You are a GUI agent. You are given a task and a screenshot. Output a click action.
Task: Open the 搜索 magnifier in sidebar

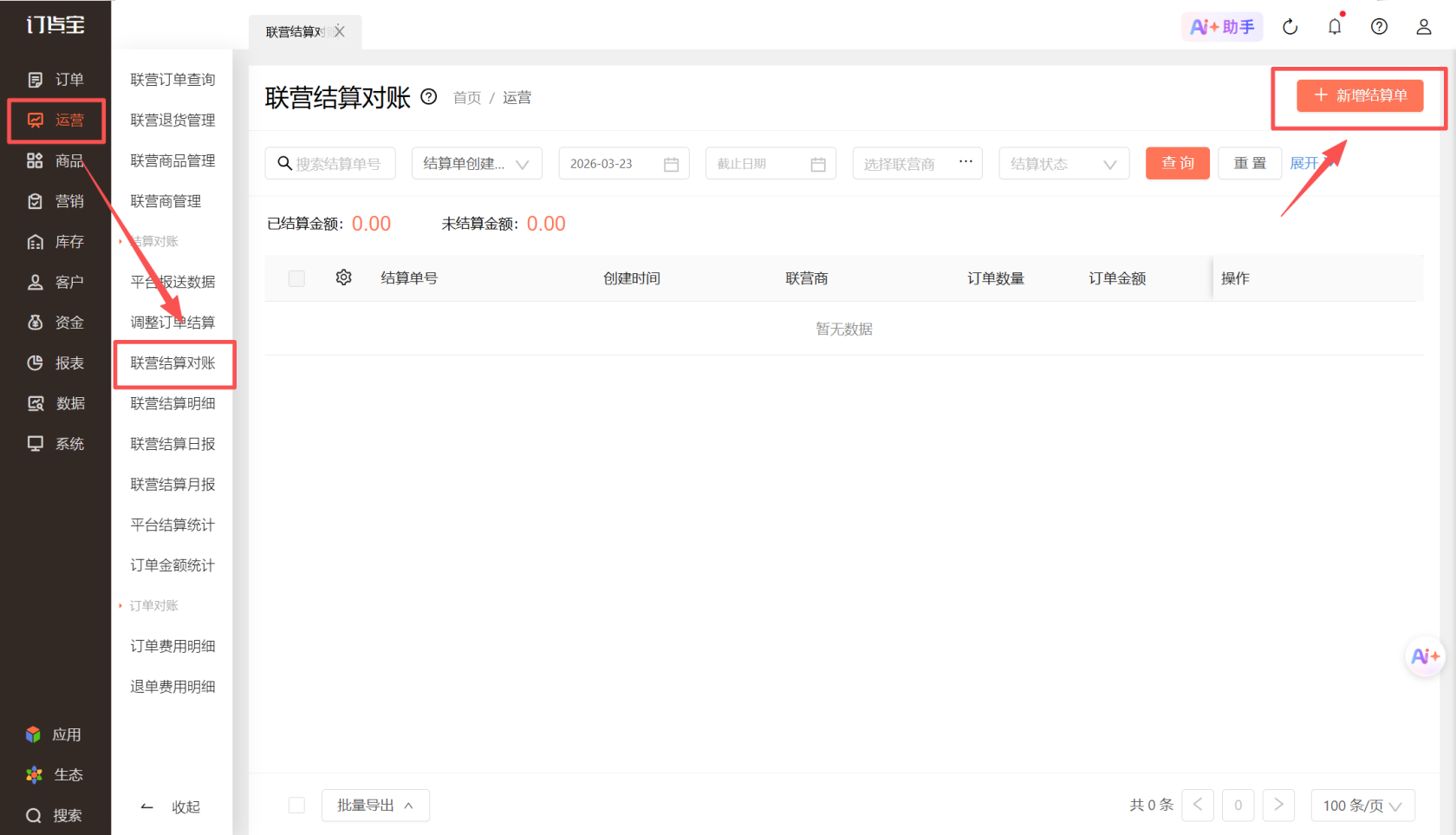[x=34, y=816]
